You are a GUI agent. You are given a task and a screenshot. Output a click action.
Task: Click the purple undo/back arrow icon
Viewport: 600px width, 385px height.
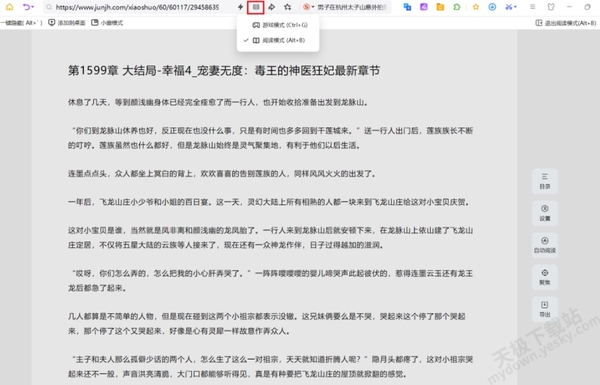point(26,7)
